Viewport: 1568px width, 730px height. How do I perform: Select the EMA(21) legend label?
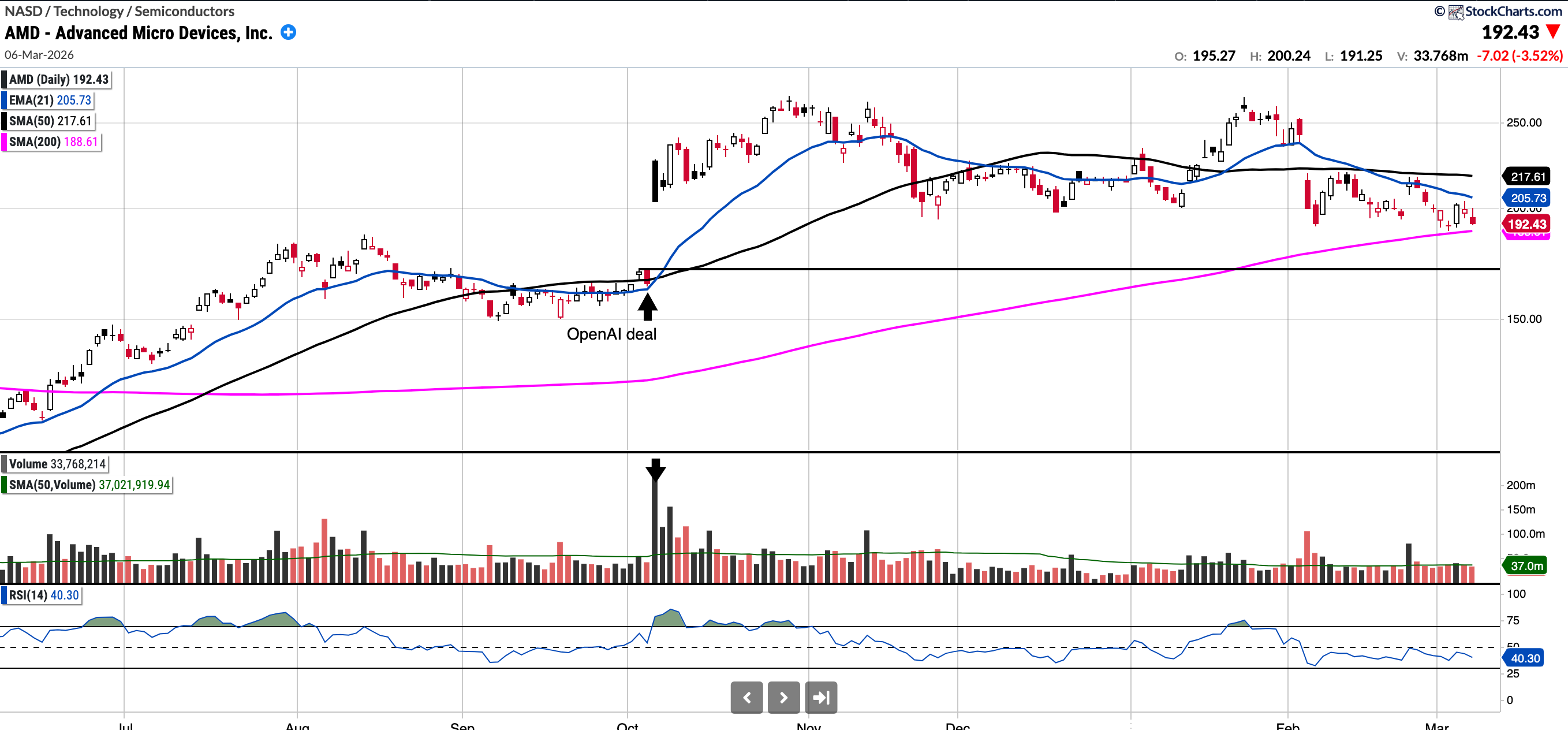click(49, 100)
